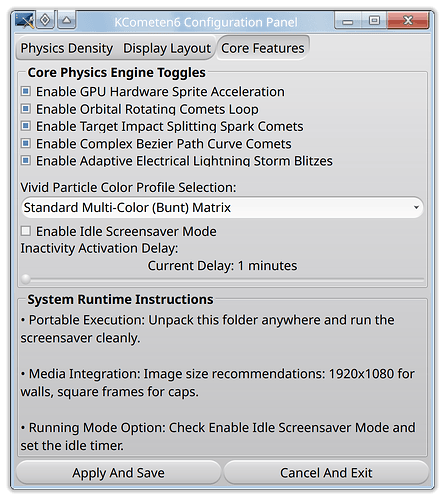Click the diamond icon button in title bar
Image resolution: width=444 pixels, height=500 pixels.
pyautogui.click(x=45, y=20)
